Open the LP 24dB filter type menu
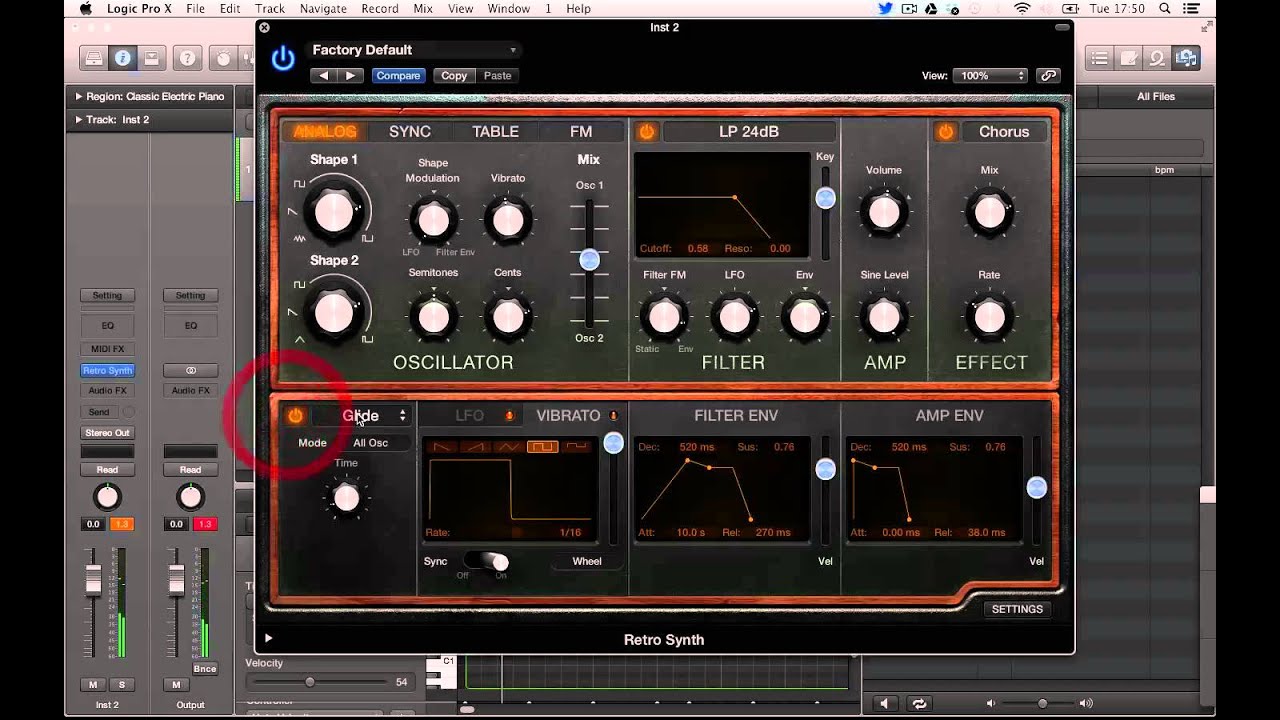The width and height of the screenshot is (1280, 720). click(748, 132)
